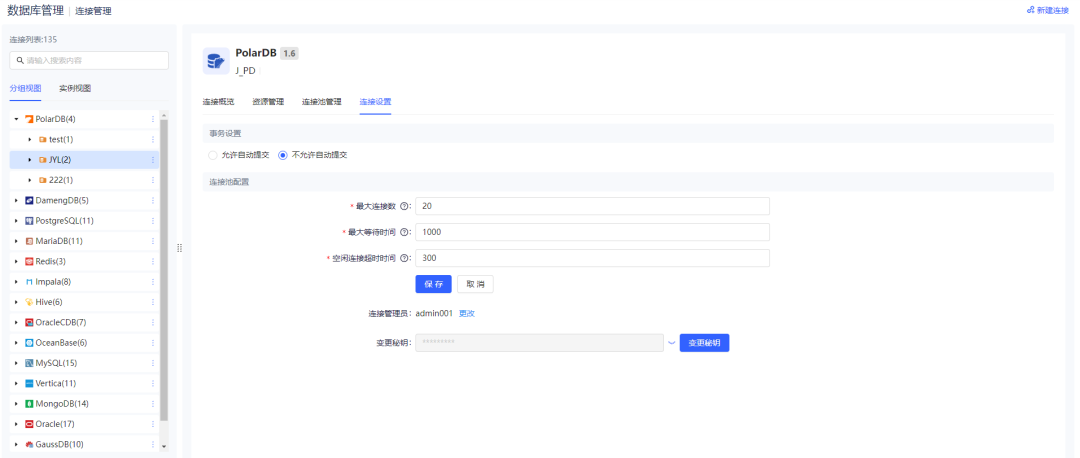
Task: Reveal the hidden secret key with the eye icon
Action: coord(672,342)
